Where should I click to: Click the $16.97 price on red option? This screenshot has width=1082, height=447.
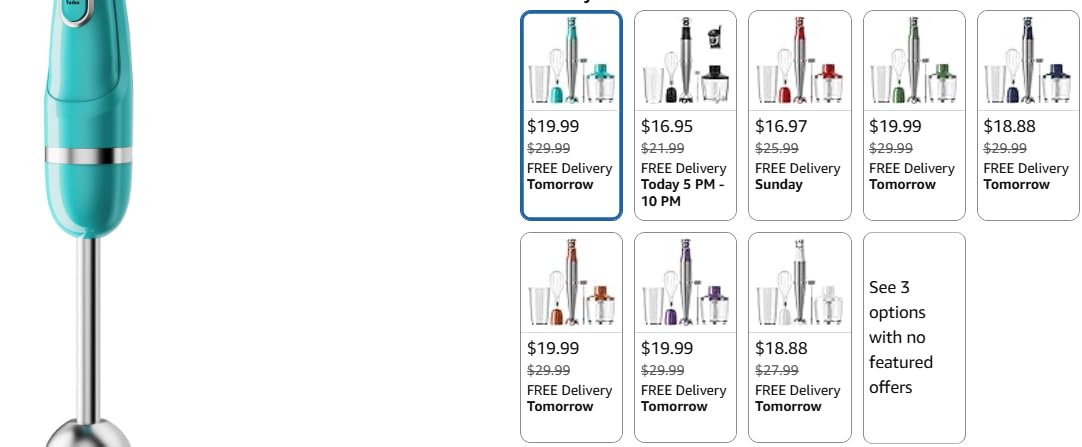pos(781,126)
